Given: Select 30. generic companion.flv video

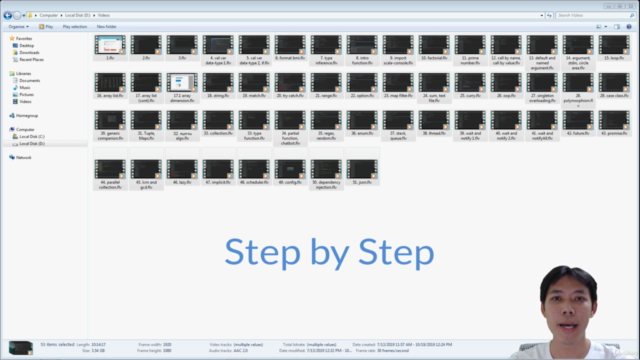Looking at the screenshot, I should 110,125.
